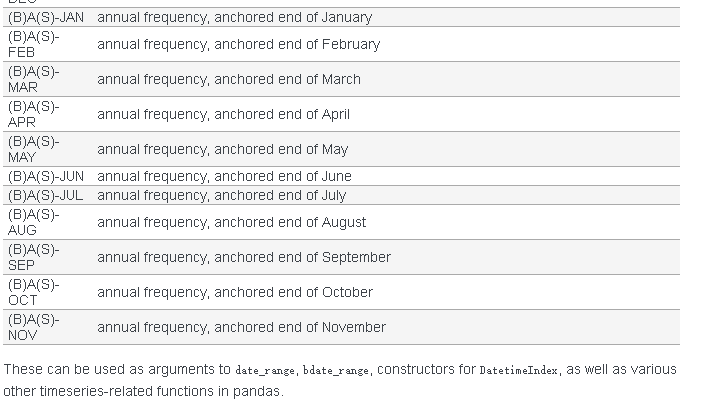Click the (B)A(S)-APR alias cell

34,114
